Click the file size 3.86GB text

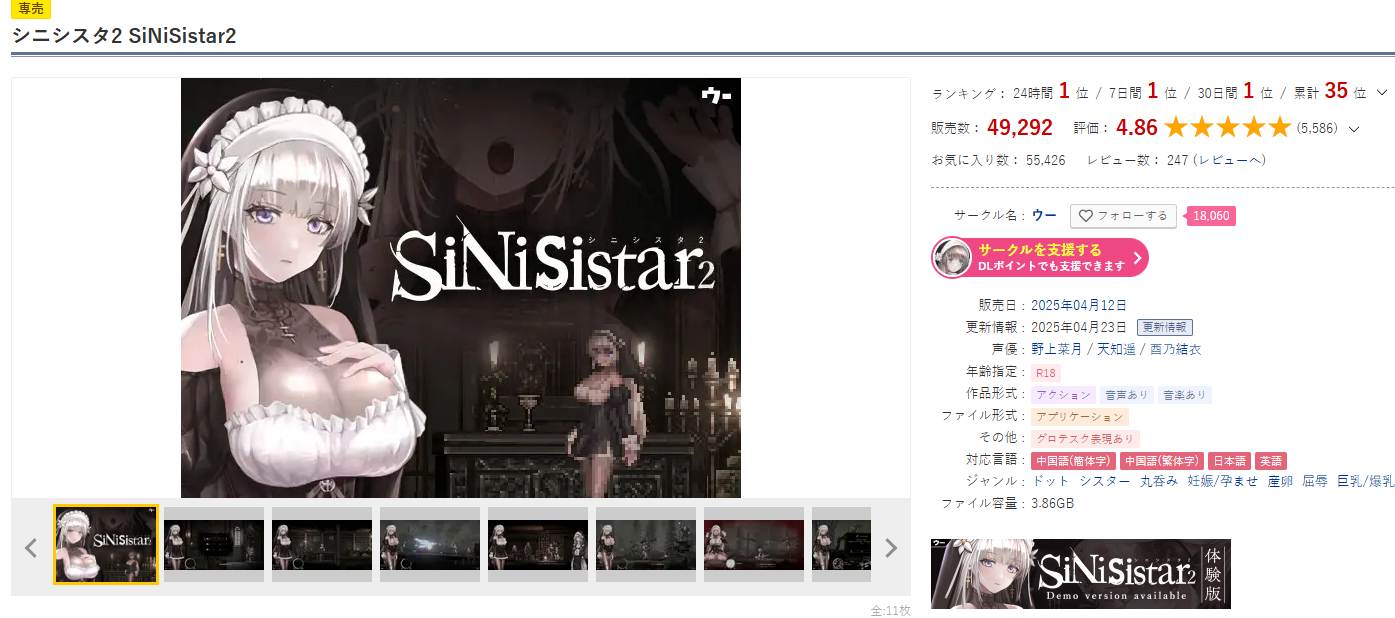(1052, 503)
